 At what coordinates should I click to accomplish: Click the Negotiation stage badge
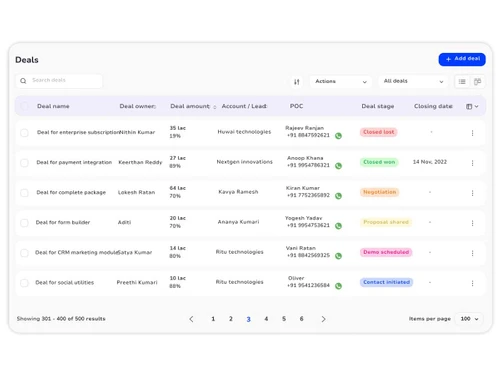[x=379, y=192]
